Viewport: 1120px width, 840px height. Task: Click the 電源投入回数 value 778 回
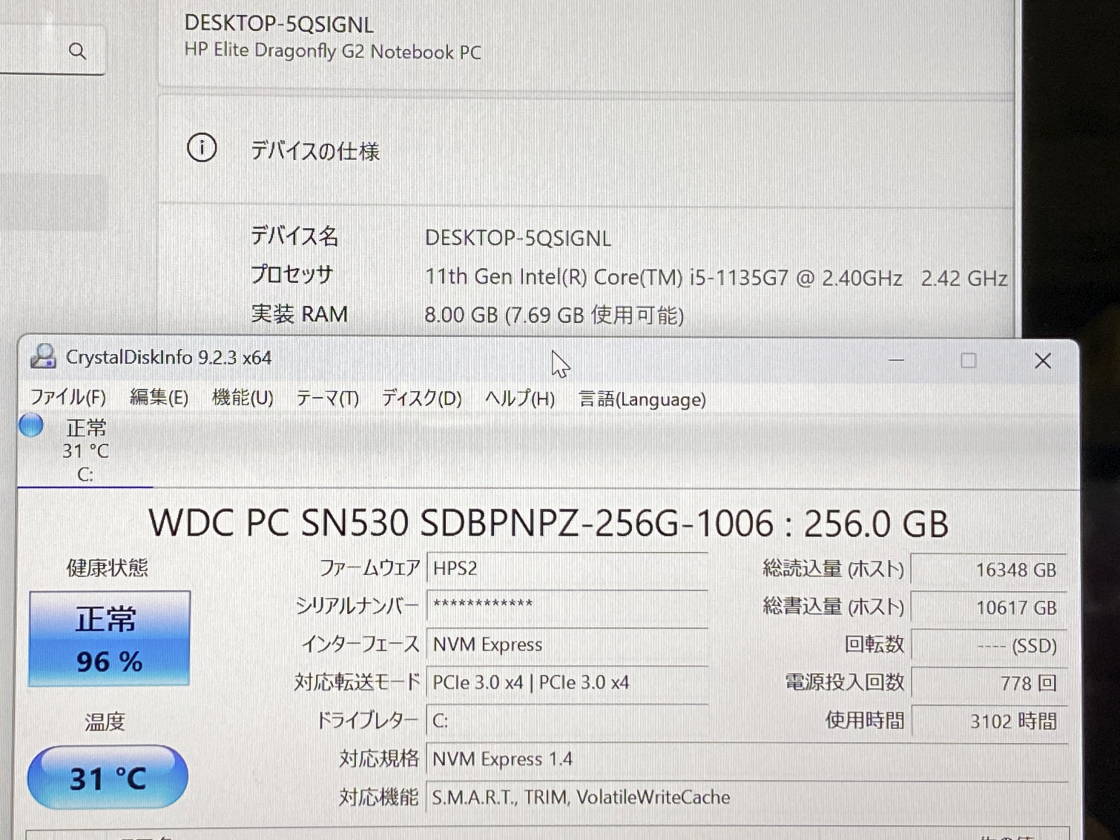click(x=989, y=684)
